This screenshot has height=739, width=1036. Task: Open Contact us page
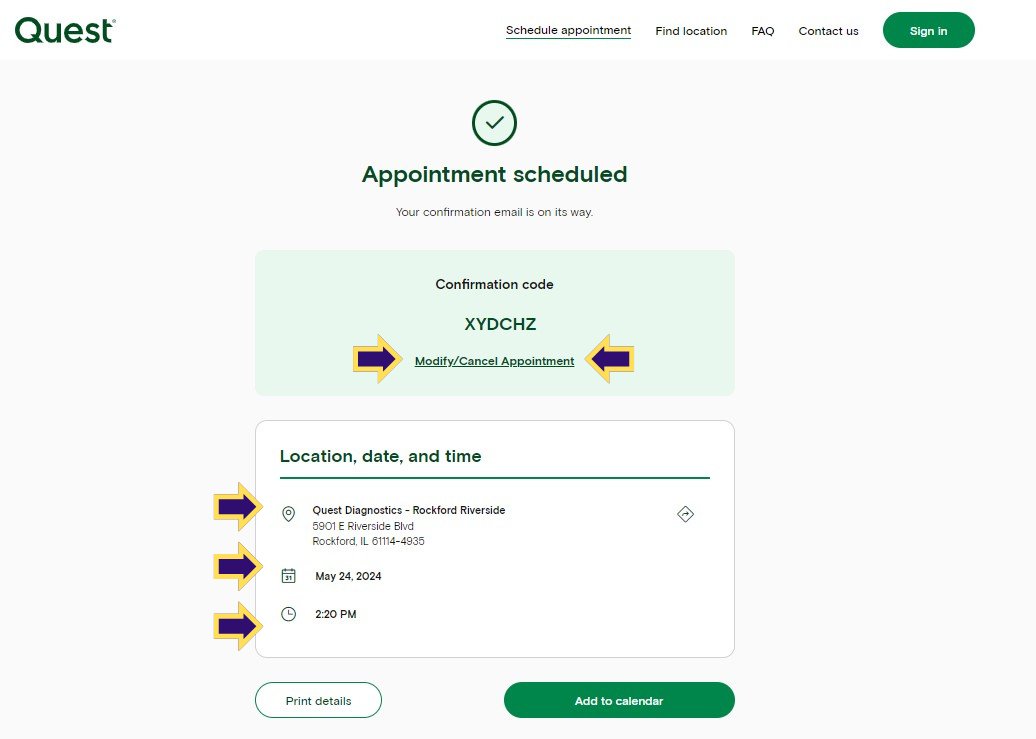pyautogui.click(x=829, y=31)
